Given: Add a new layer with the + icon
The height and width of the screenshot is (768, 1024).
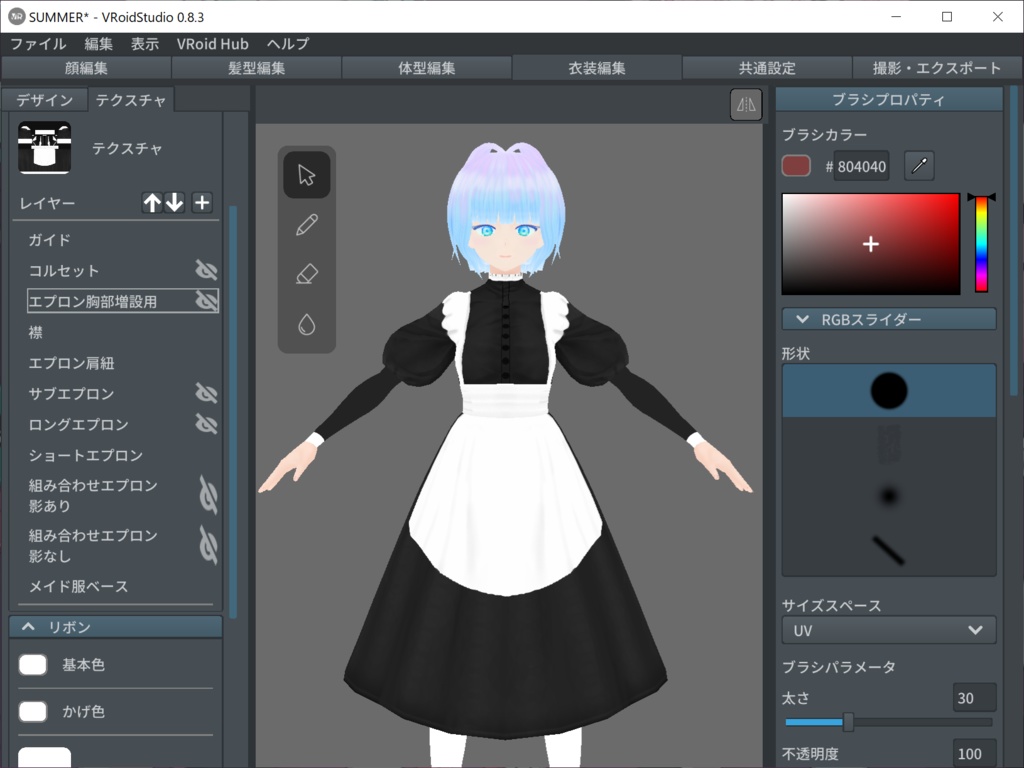Looking at the screenshot, I should [201, 203].
